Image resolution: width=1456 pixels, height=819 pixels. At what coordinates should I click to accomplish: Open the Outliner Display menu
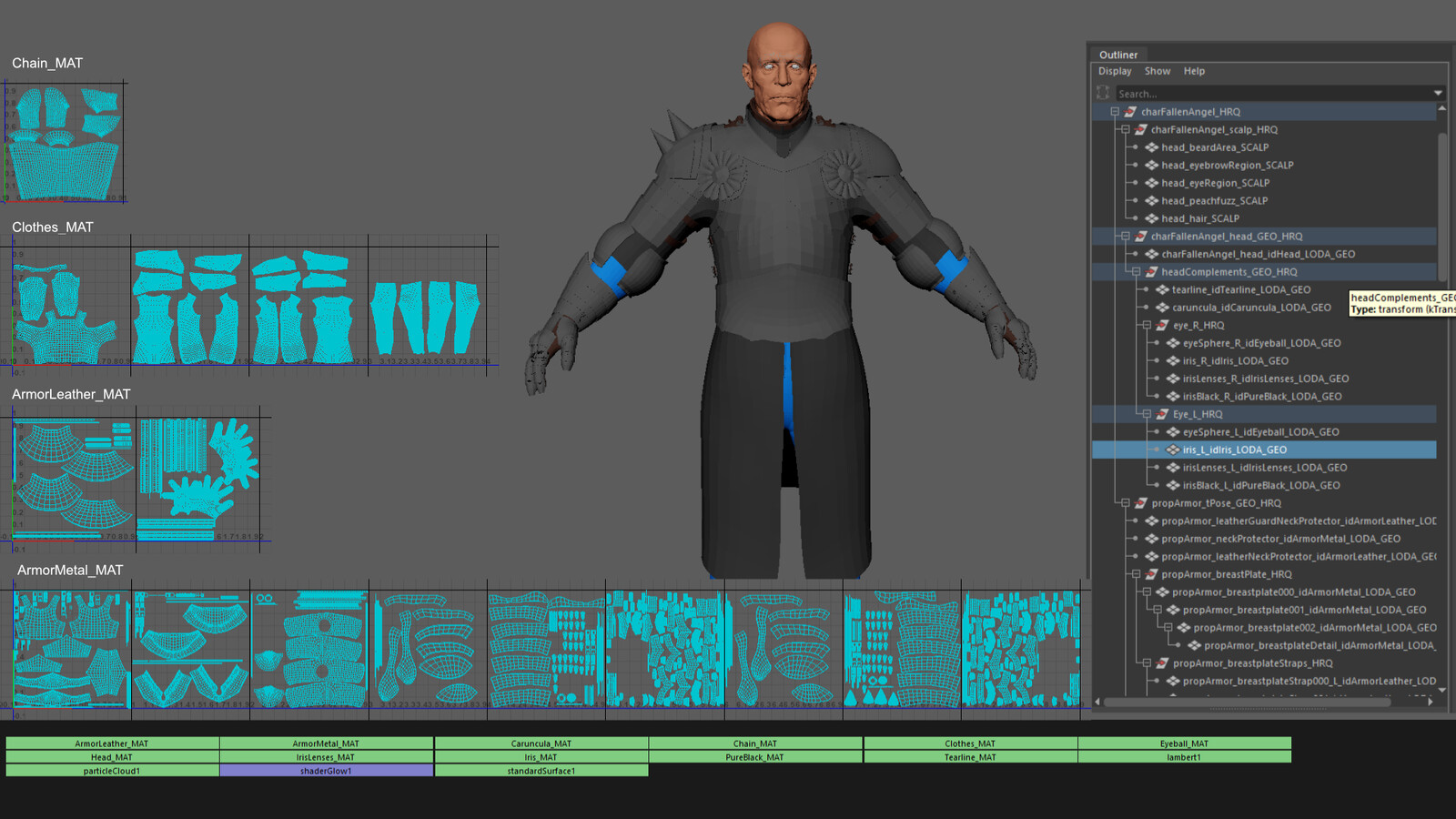point(1115,71)
